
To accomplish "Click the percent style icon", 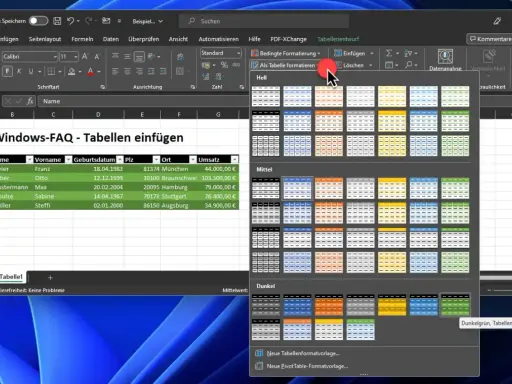I will point(224,65).
